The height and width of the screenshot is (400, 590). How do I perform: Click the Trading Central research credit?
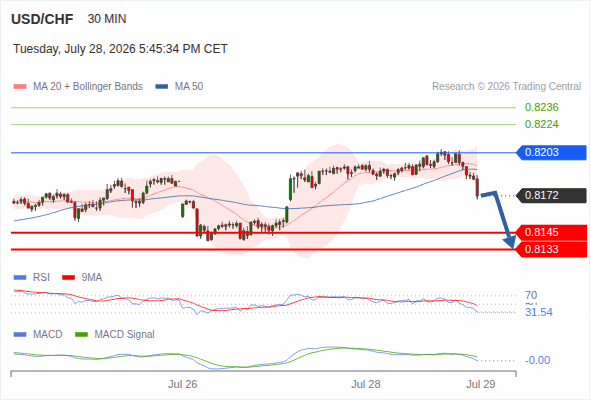(506, 87)
